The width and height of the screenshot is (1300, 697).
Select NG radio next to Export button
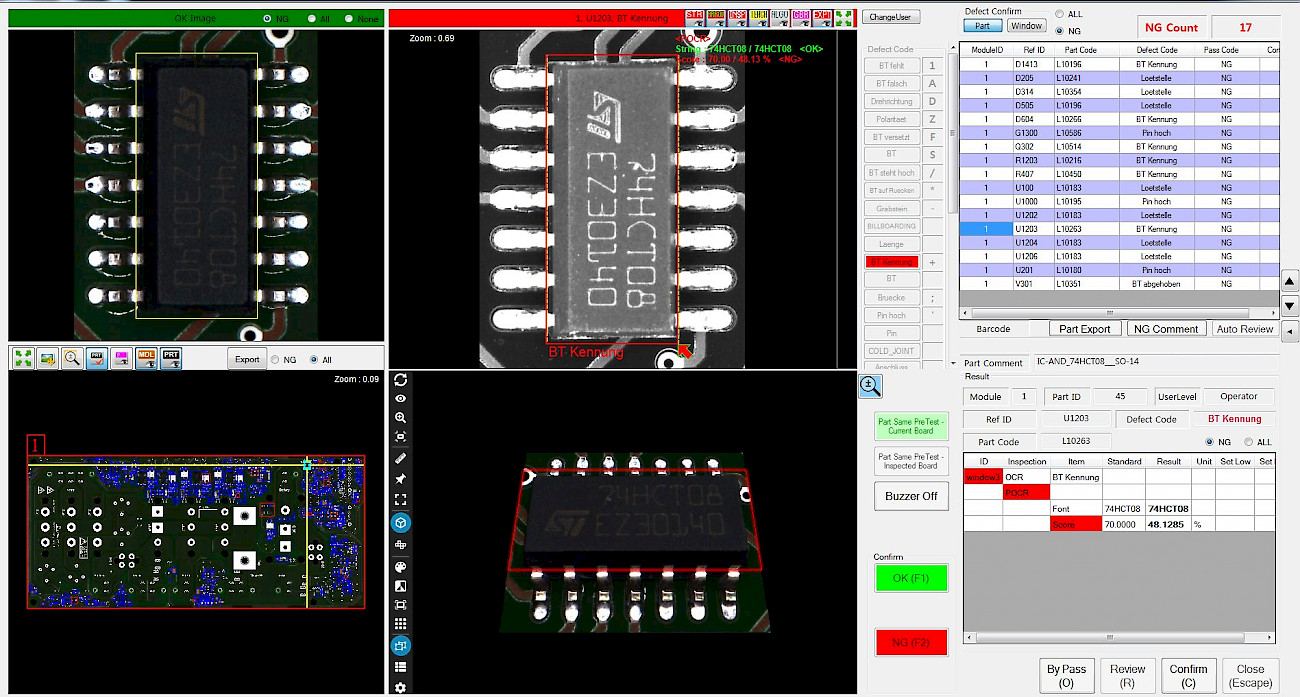[275, 359]
